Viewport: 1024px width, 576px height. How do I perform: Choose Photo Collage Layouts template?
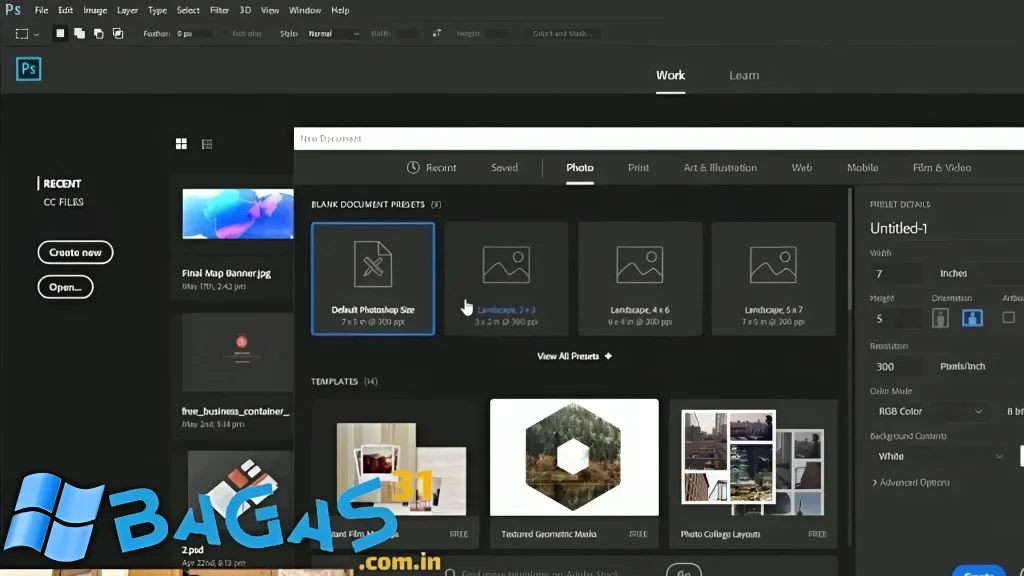pyautogui.click(x=753, y=473)
